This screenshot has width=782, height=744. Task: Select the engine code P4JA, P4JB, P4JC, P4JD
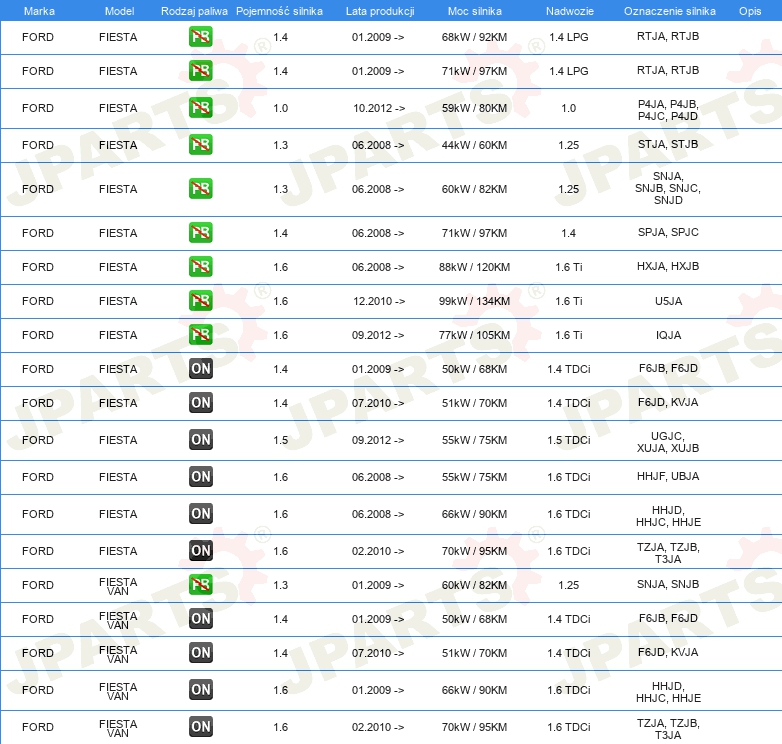click(x=668, y=110)
